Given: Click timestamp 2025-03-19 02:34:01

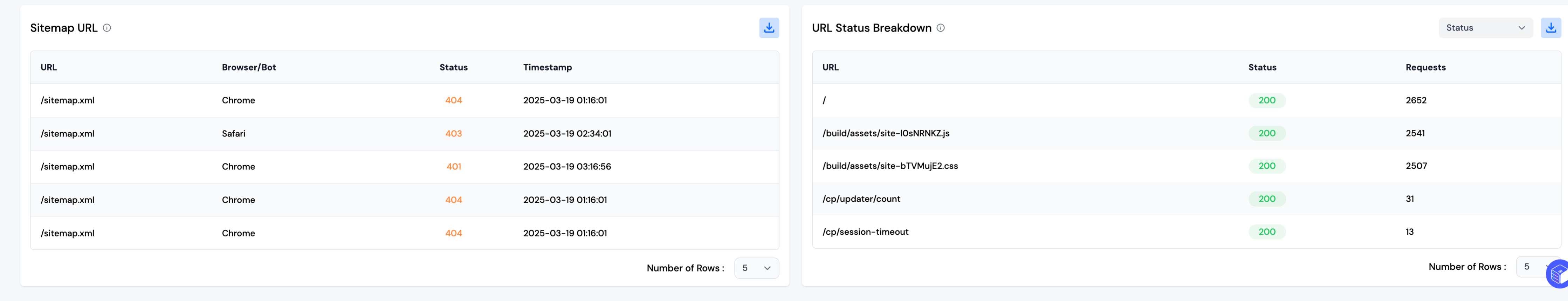Looking at the screenshot, I should [x=567, y=133].
